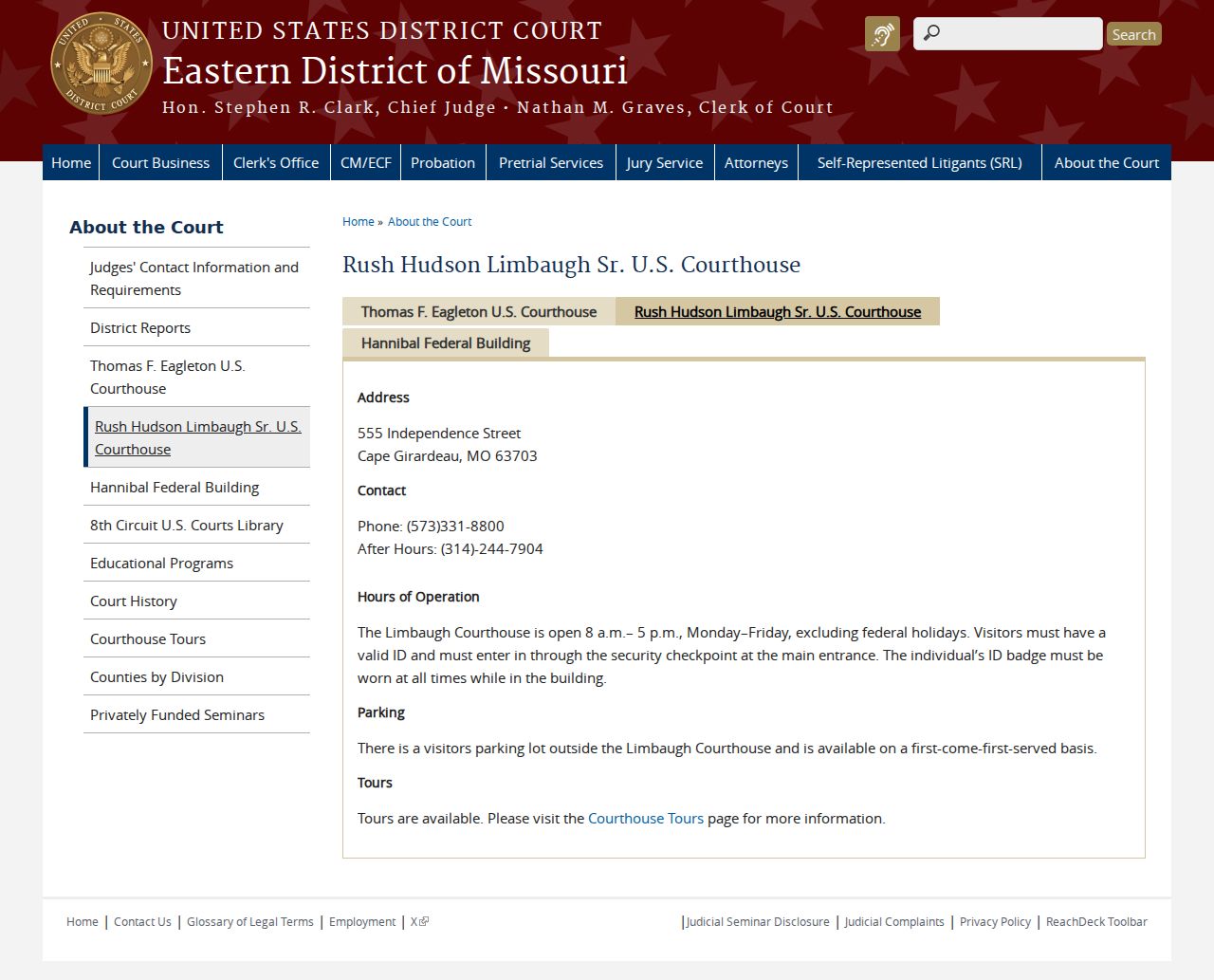Screen dimensions: 1214x980
Task: Open the hearing accessibility icon
Action: coord(882,34)
